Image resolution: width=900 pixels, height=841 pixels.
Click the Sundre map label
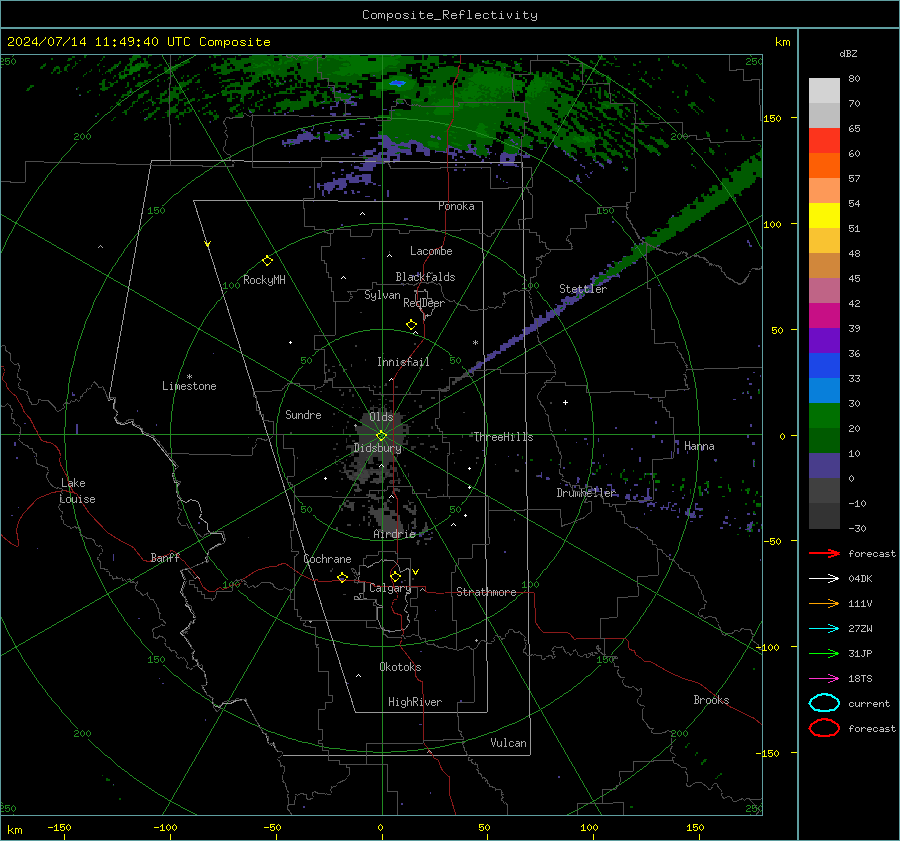point(303,414)
